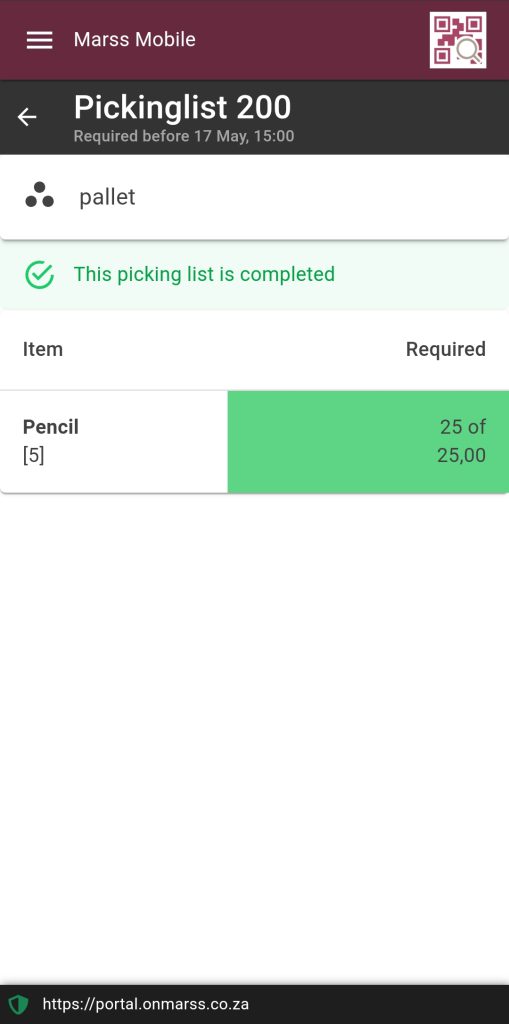This screenshot has height=1024, width=509.
Task: Go back using the arrow icon
Action: (x=27, y=117)
